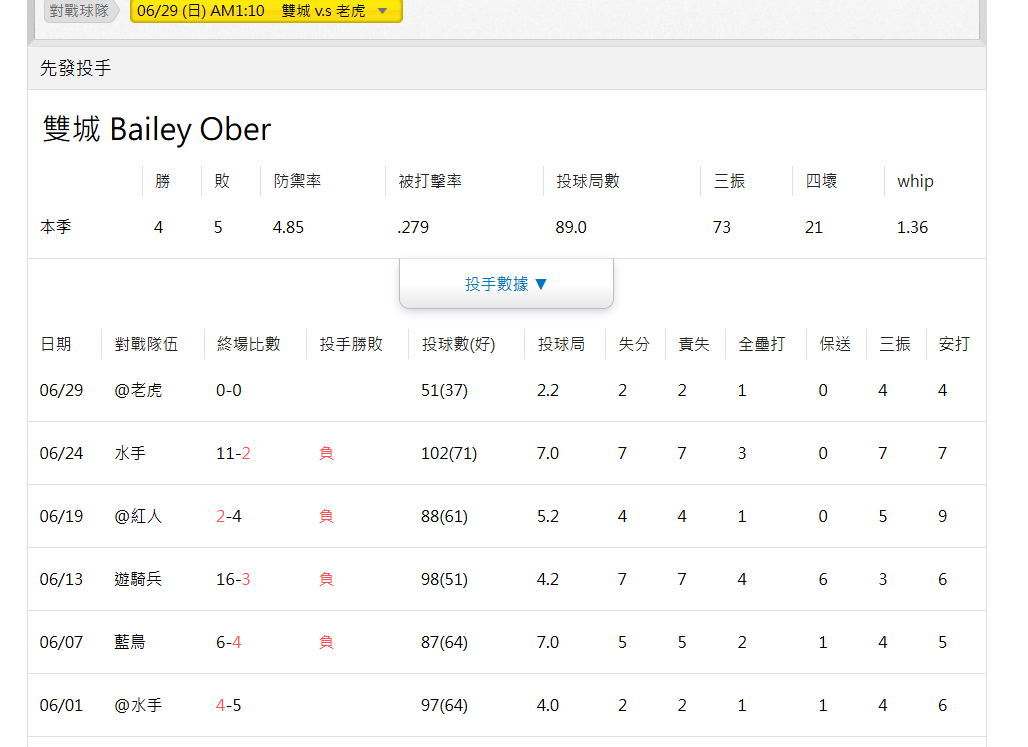The width and height of the screenshot is (1028, 747).
Task: Click the @水手 opponent cell
Action: [138, 706]
